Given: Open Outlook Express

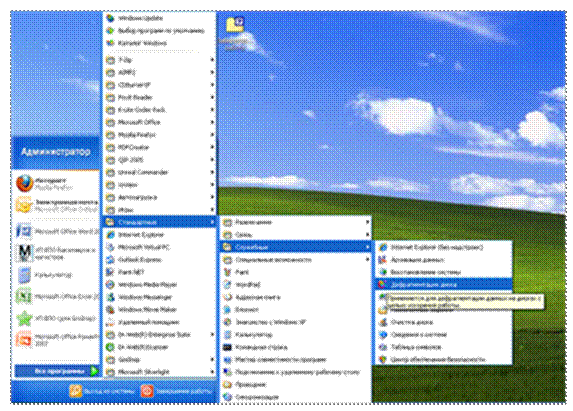Looking at the screenshot, I should 159,260.
